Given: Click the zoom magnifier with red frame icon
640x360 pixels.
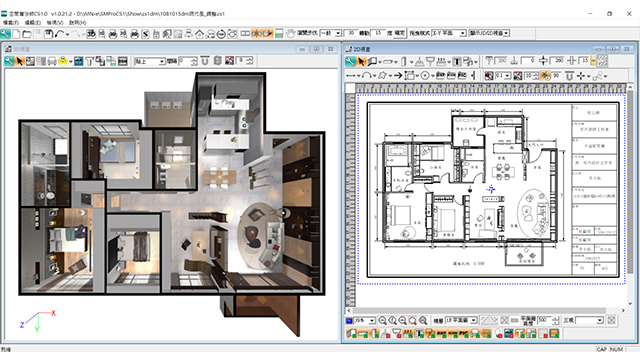Looking at the screenshot, I should pos(413,320).
